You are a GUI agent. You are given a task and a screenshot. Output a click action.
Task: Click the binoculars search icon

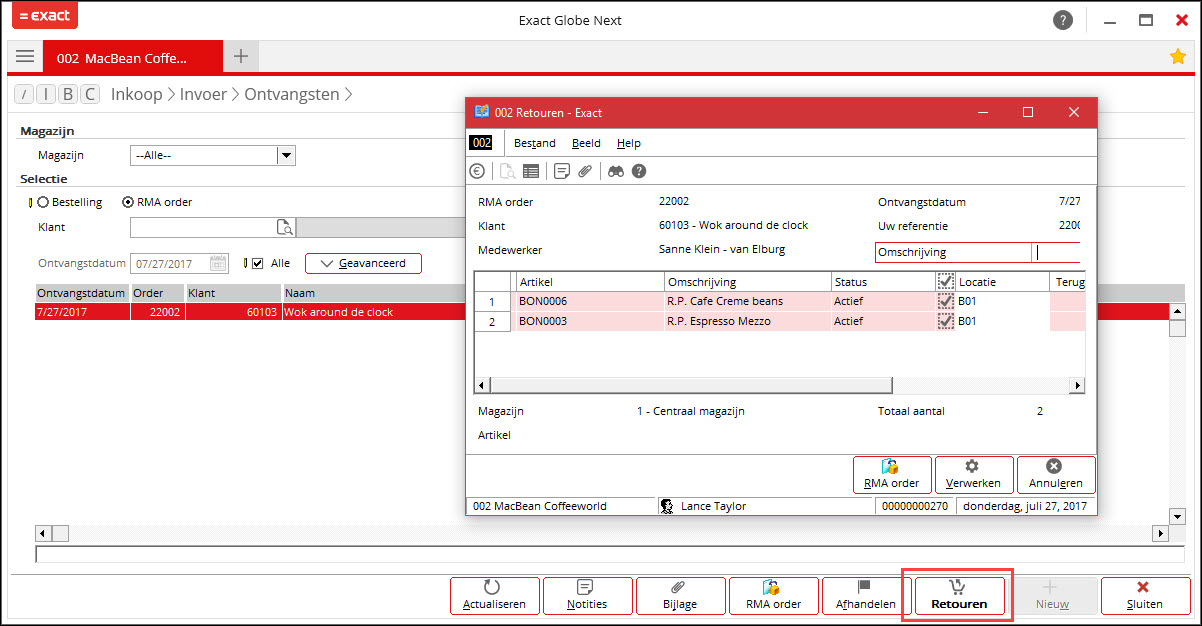point(616,171)
